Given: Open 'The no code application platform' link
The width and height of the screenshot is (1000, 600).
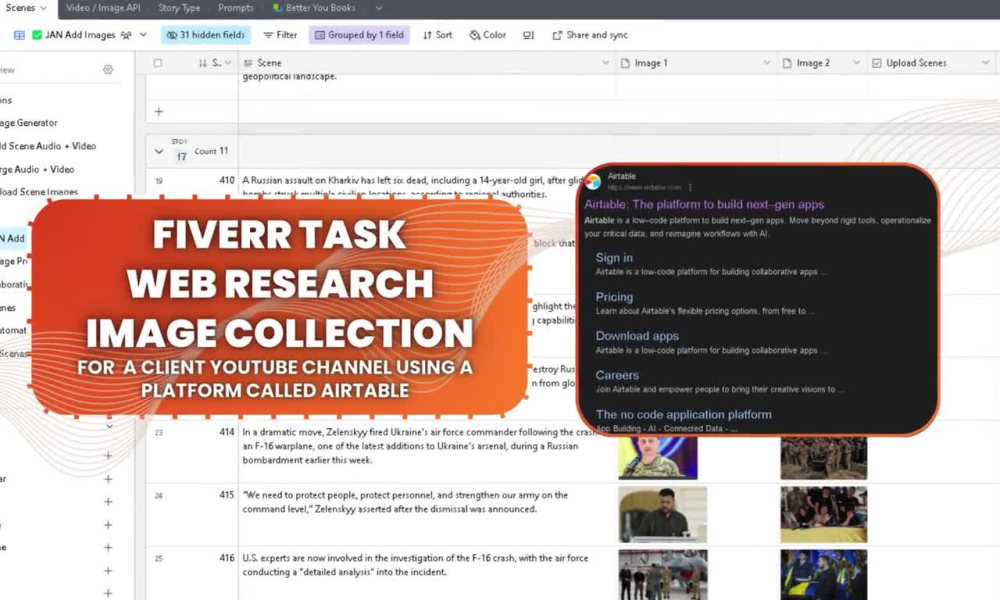Looking at the screenshot, I should (684, 414).
